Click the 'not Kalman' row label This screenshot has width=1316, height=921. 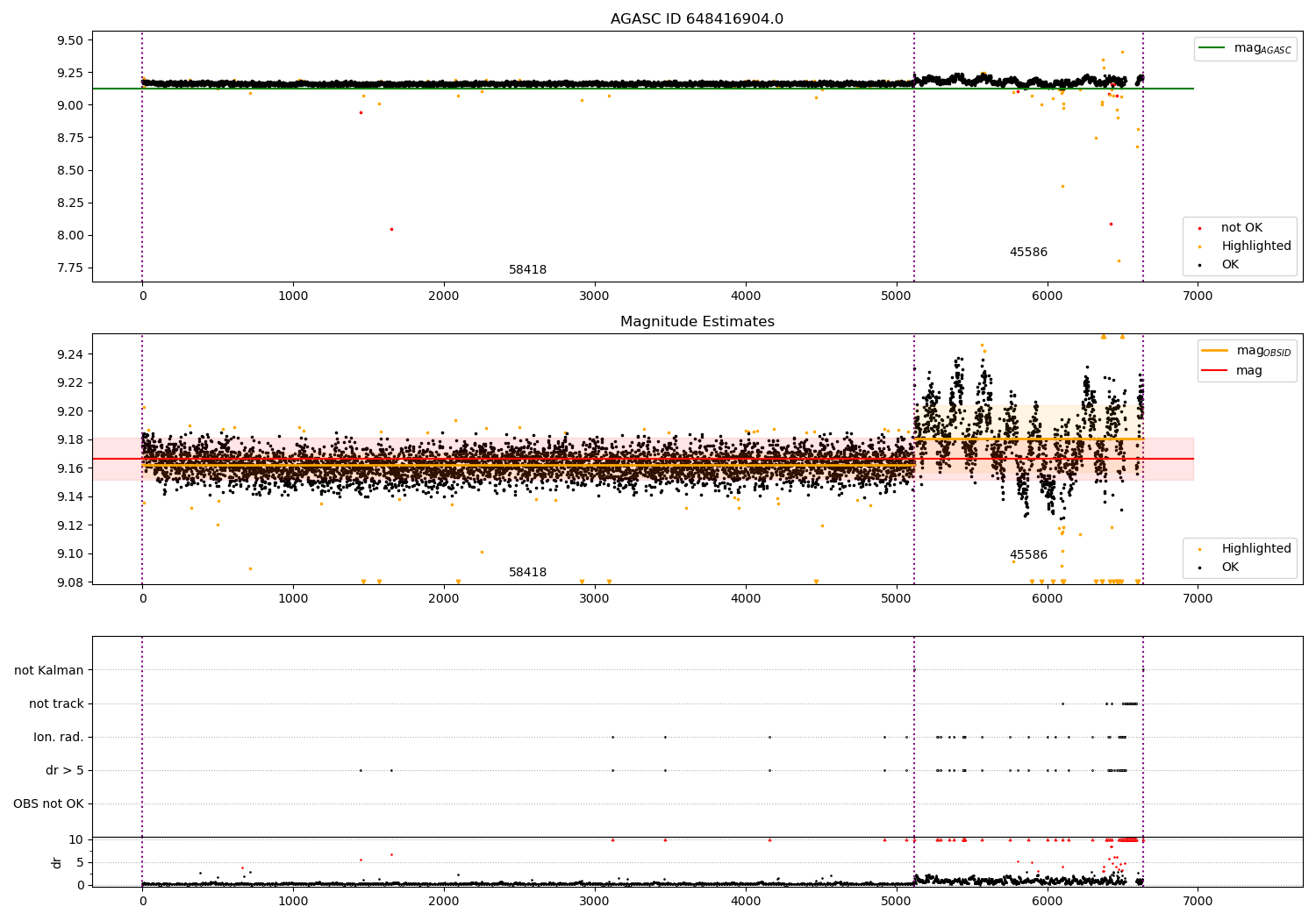[49, 670]
